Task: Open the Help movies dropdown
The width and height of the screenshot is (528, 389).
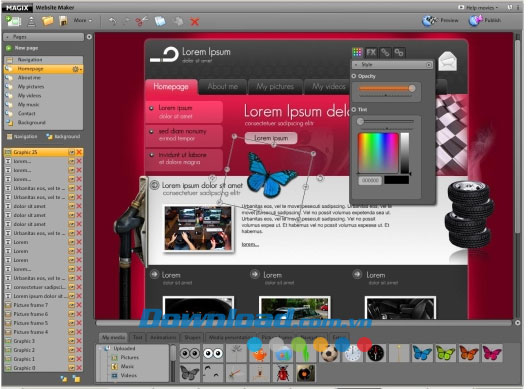Action: click(x=478, y=7)
